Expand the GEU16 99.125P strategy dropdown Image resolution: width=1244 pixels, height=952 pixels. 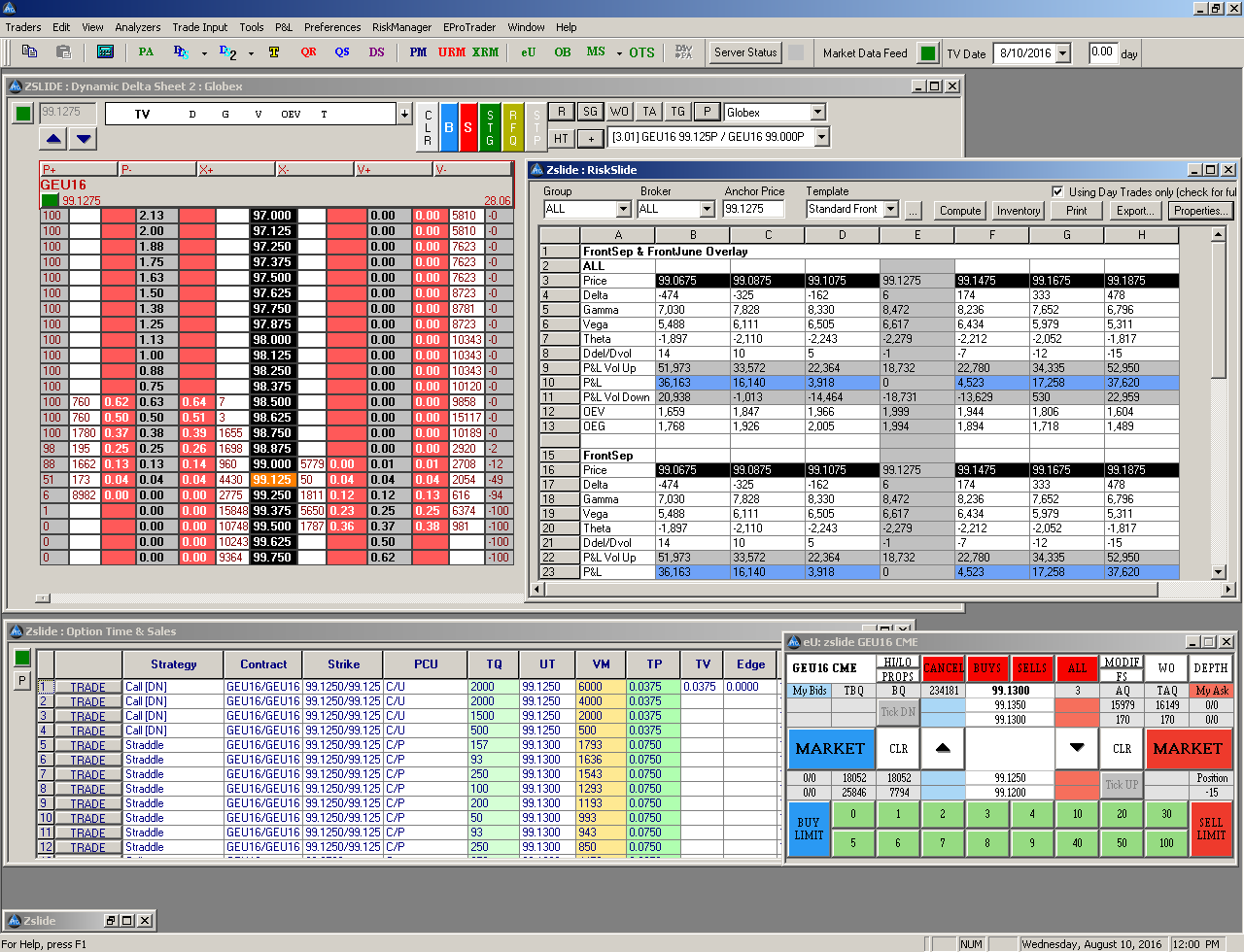click(x=822, y=137)
